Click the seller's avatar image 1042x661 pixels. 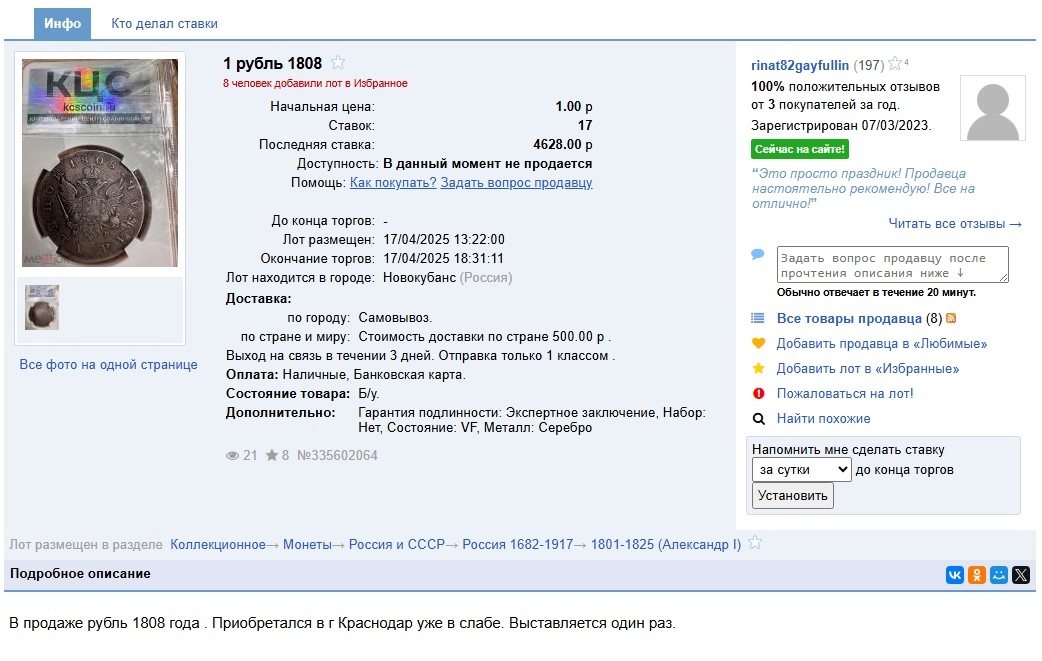tap(992, 108)
